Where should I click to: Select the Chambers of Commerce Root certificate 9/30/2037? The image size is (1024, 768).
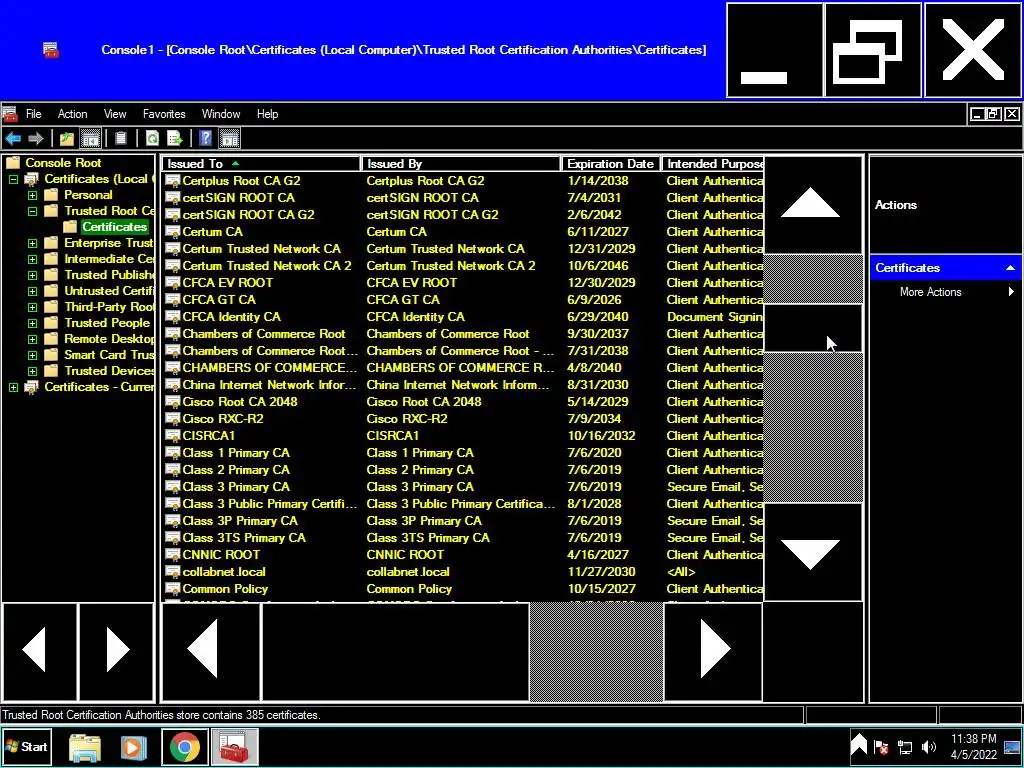462,334
